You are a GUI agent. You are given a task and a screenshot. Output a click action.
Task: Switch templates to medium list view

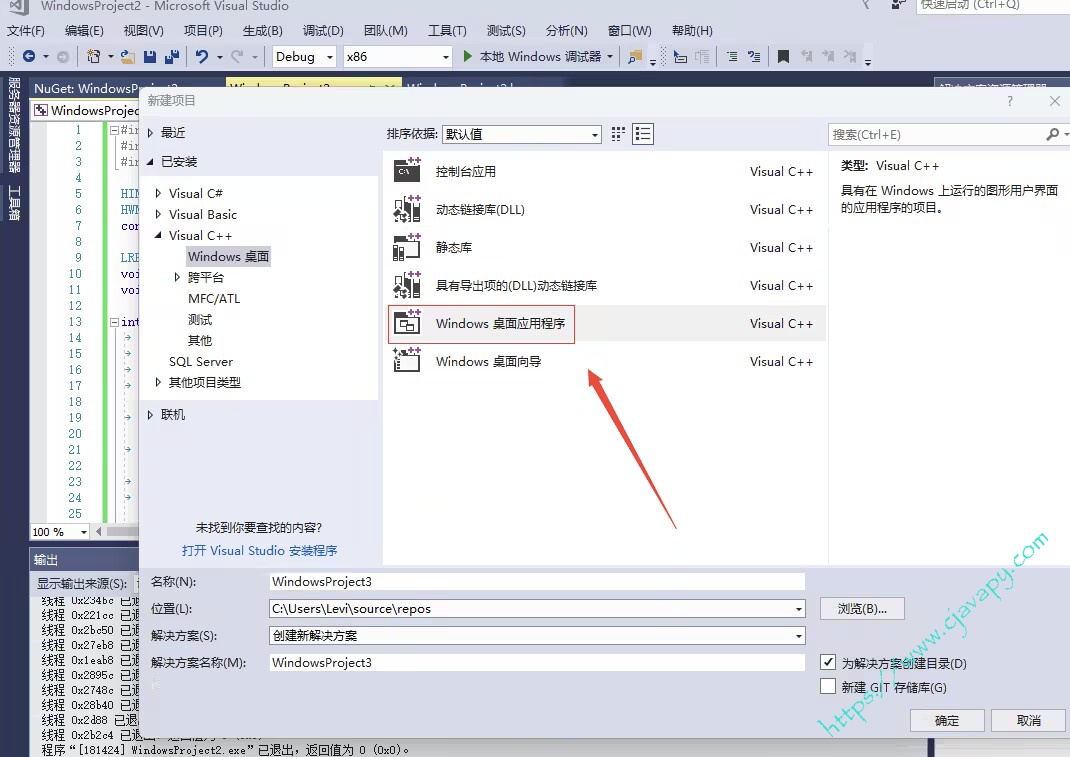point(643,134)
